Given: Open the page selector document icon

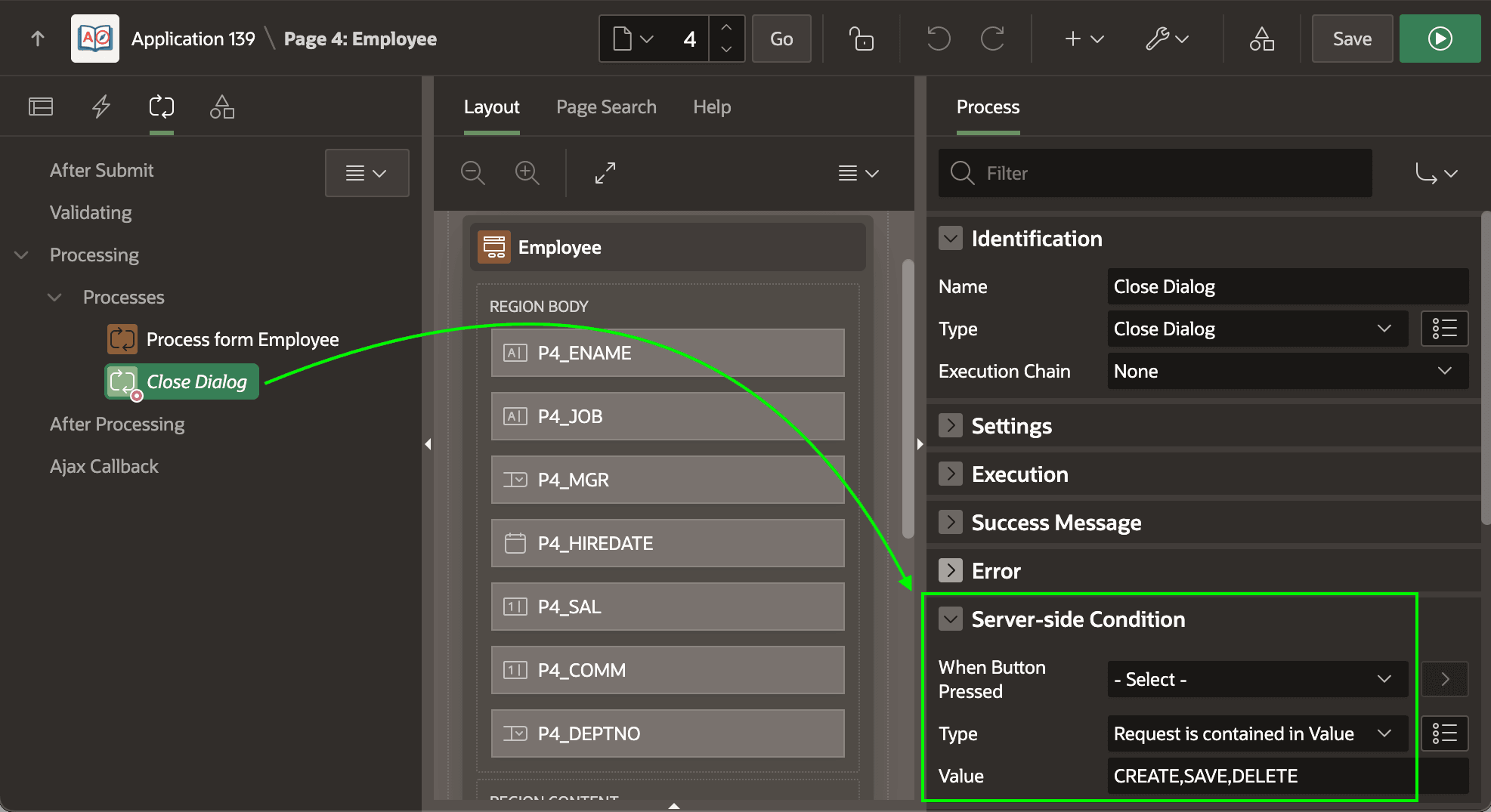Looking at the screenshot, I should click(633, 39).
